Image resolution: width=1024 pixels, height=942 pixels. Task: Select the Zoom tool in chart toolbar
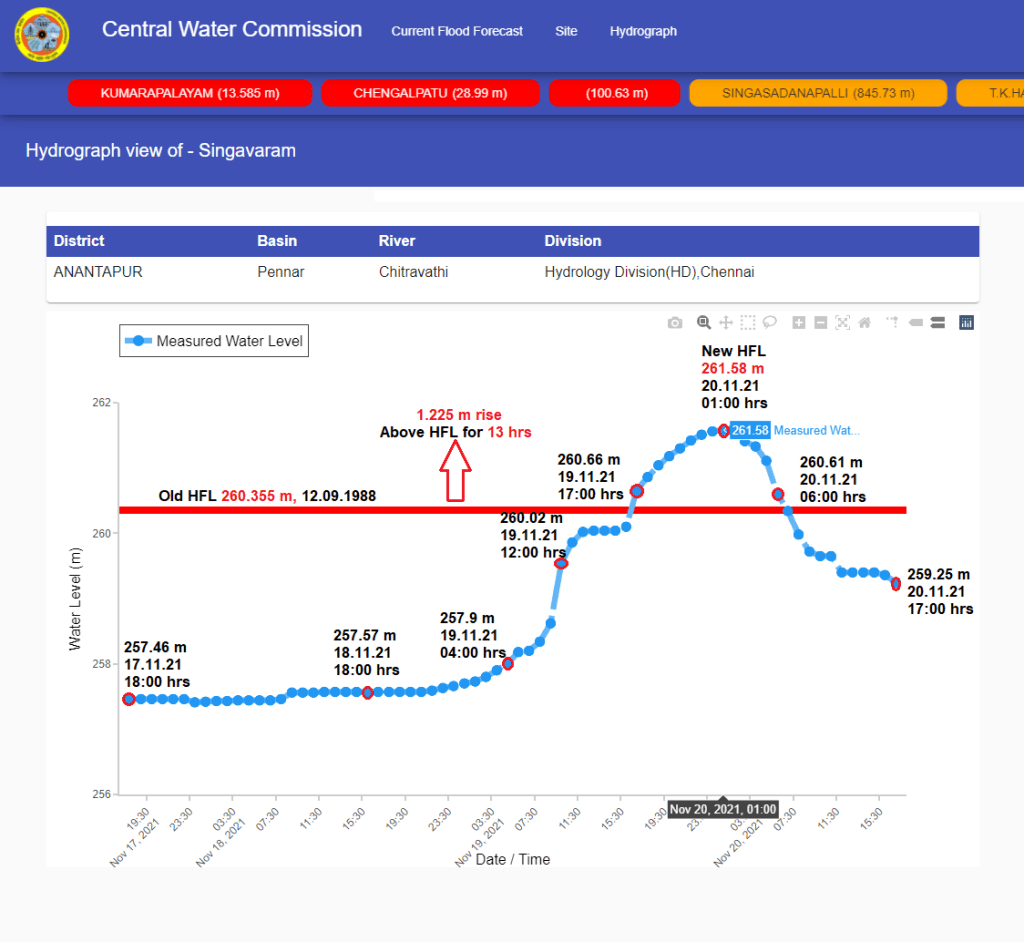pos(704,322)
